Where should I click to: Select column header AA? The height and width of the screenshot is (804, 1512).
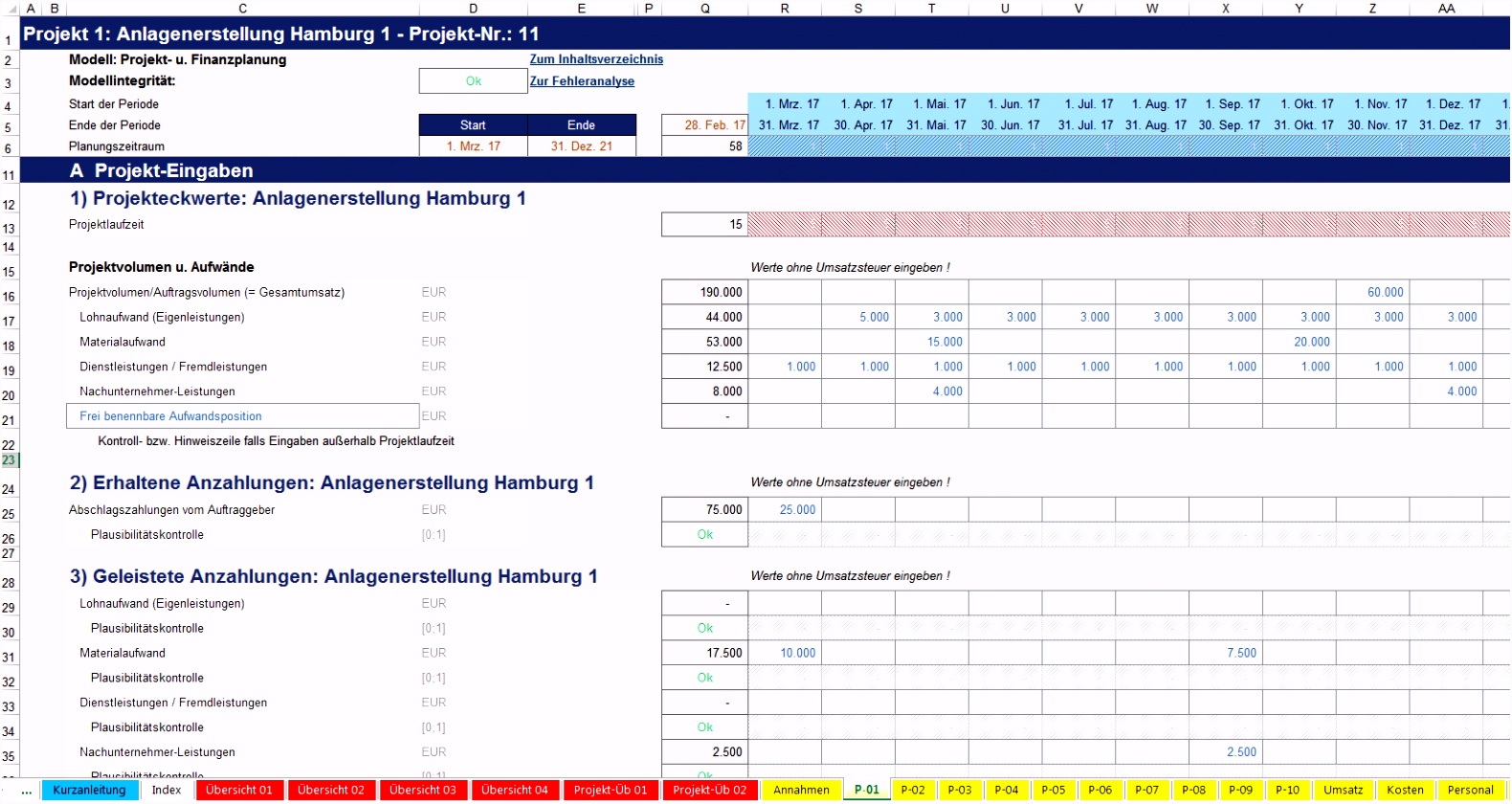[x=1446, y=9]
